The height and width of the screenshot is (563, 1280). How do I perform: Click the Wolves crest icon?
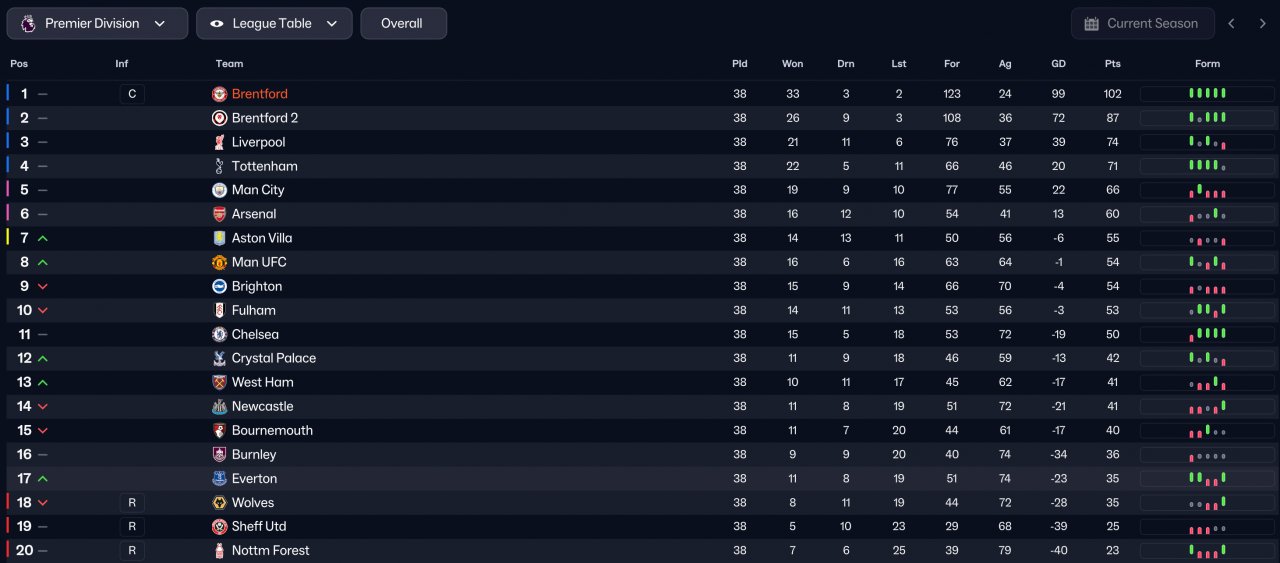pos(220,502)
